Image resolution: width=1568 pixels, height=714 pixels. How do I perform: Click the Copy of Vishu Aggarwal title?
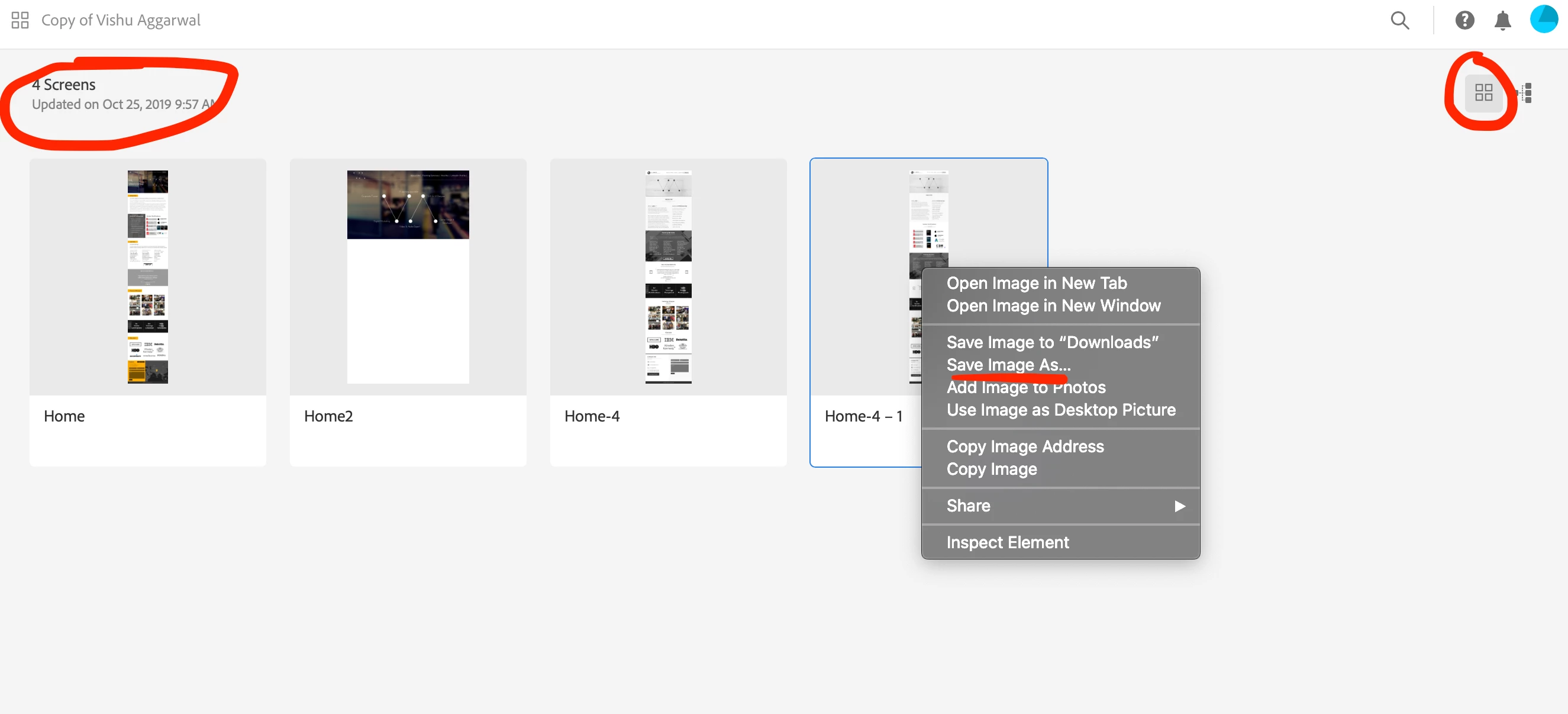(x=121, y=20)
